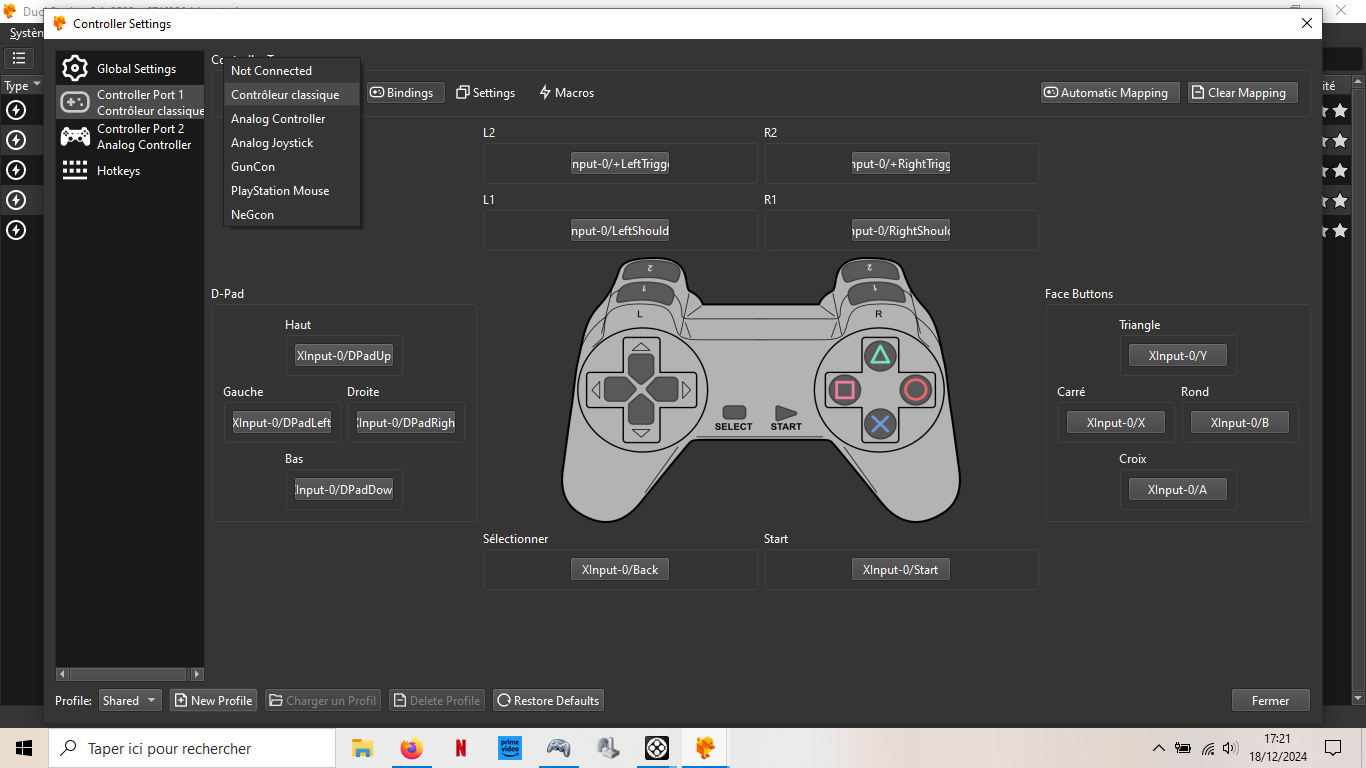Open File Explorer from the taskbar
This screenshot has width=1366, height=768.
tap(362, 748)
